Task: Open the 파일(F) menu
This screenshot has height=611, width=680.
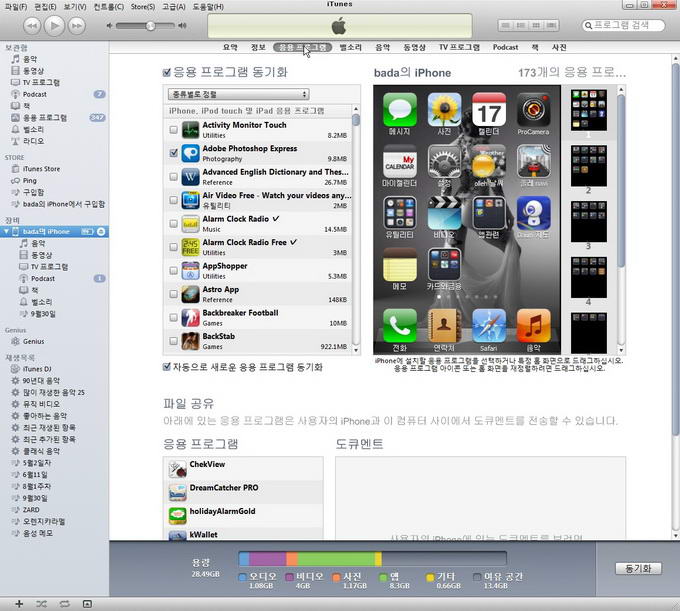Action: [x=16, y=7]
